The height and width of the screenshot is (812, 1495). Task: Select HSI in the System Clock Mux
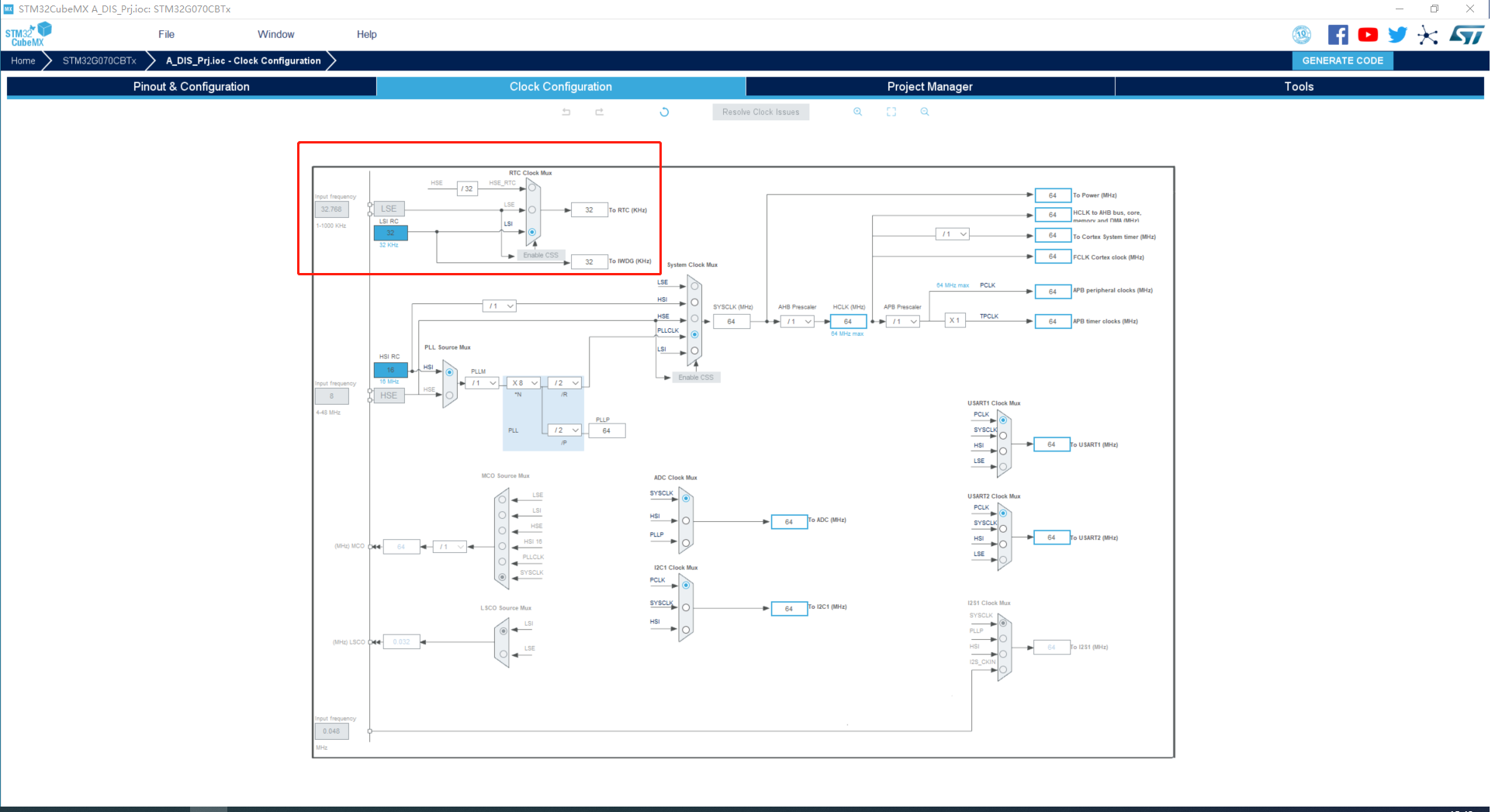(x=694, y=302)
